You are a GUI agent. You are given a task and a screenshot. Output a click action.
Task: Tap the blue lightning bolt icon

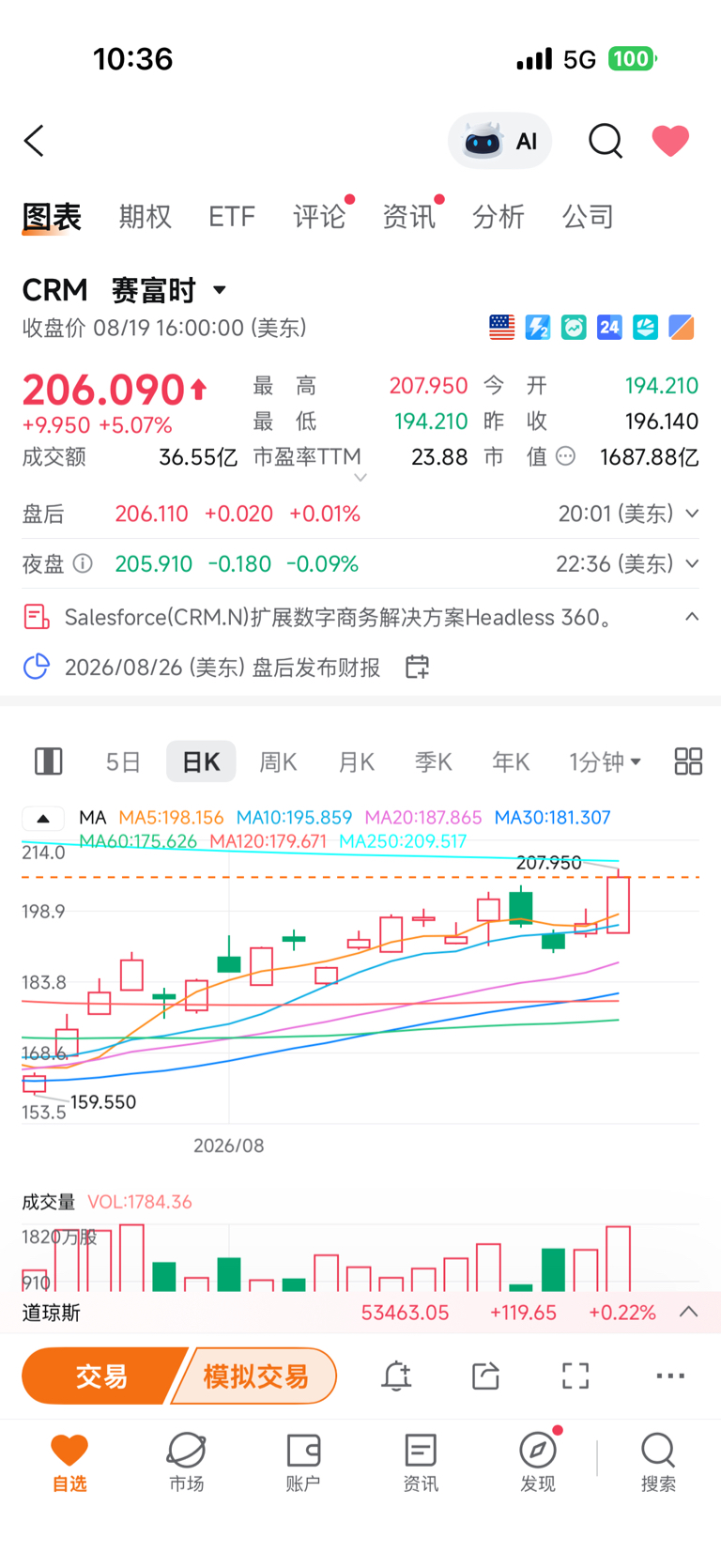538,327
